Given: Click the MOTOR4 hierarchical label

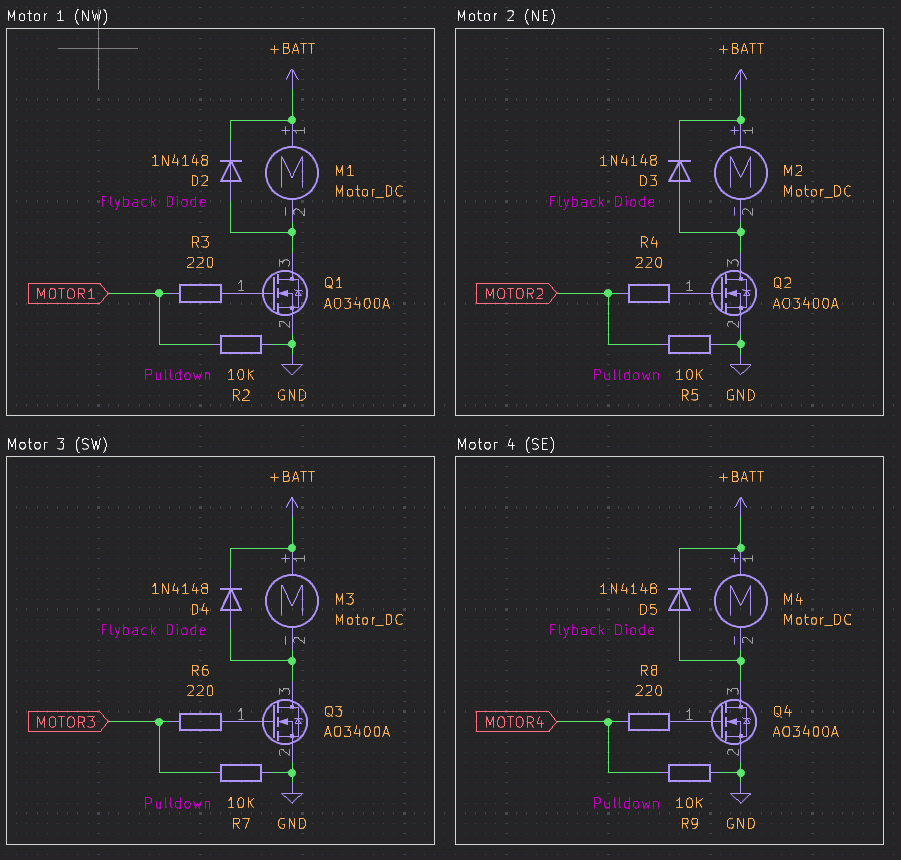Looking at the screenshot, I should point(513,721).
